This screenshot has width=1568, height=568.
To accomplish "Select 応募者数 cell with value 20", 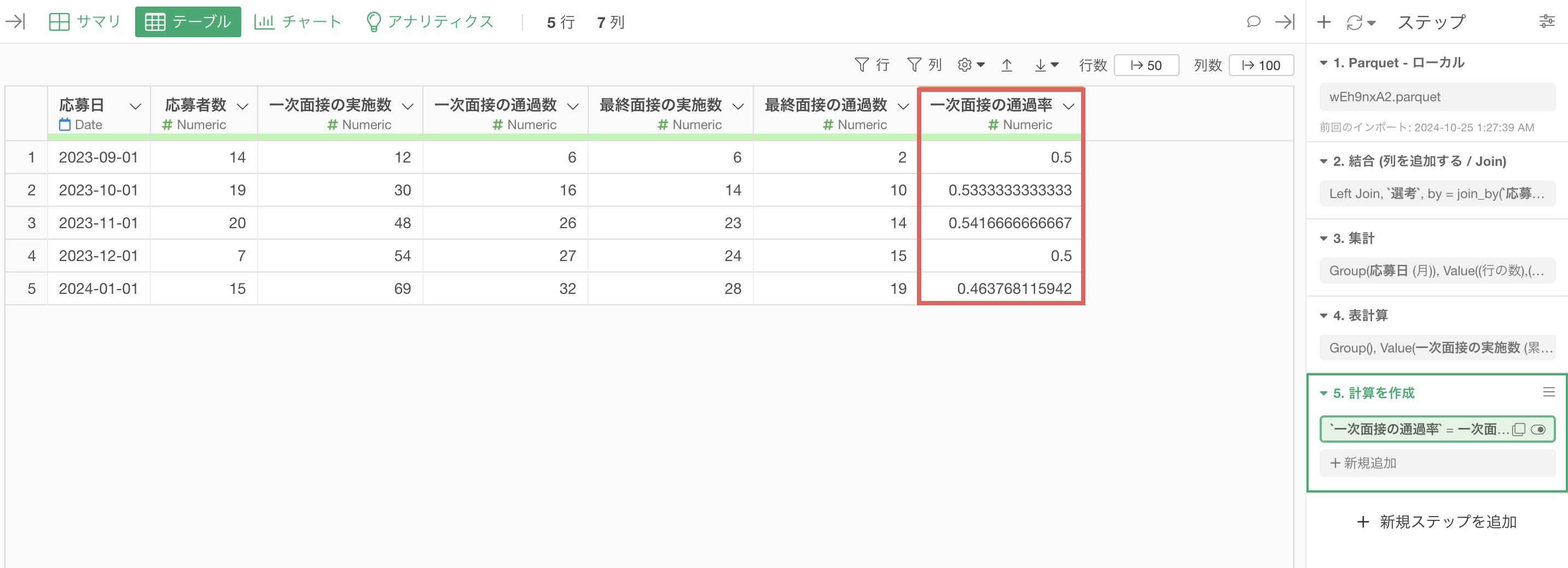I will coord(204,223).
